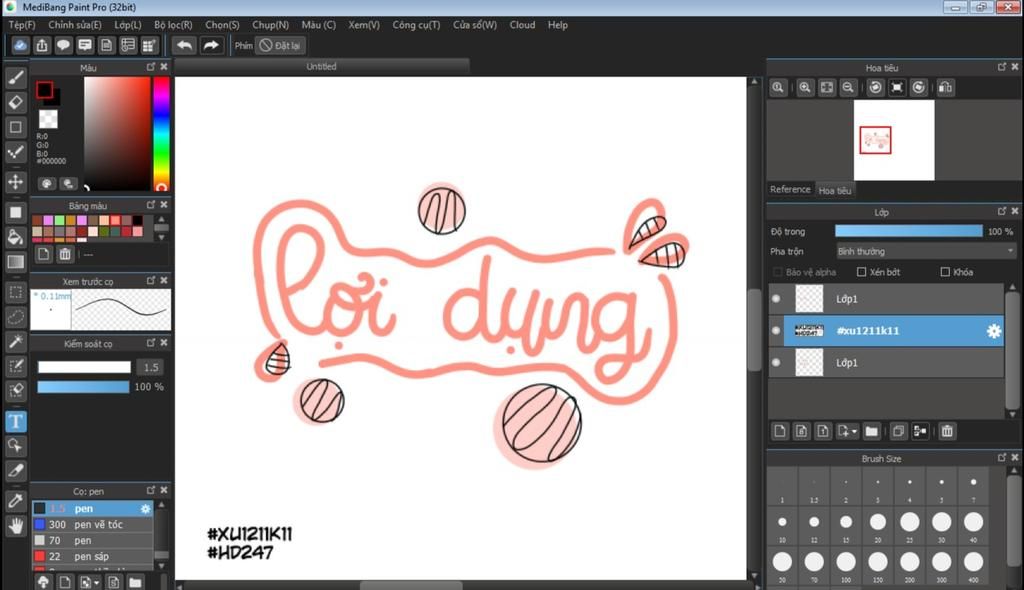Click the Redo arrow in toolbar
The image size is (1024, 590).
210,45
